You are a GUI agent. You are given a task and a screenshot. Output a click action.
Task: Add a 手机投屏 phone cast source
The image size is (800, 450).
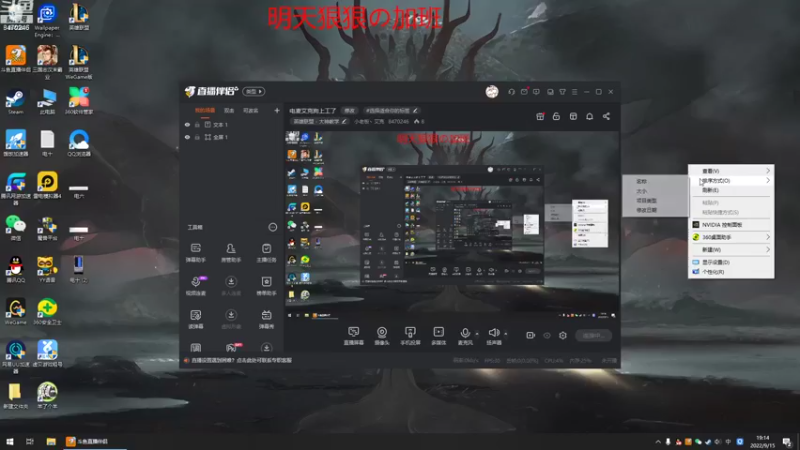click(410, 336)
